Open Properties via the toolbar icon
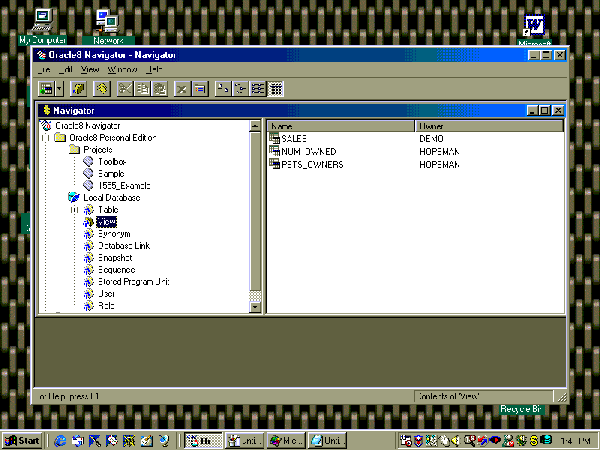Image resolution: width=600 pixels, height=450 pixels. [200, 89]
